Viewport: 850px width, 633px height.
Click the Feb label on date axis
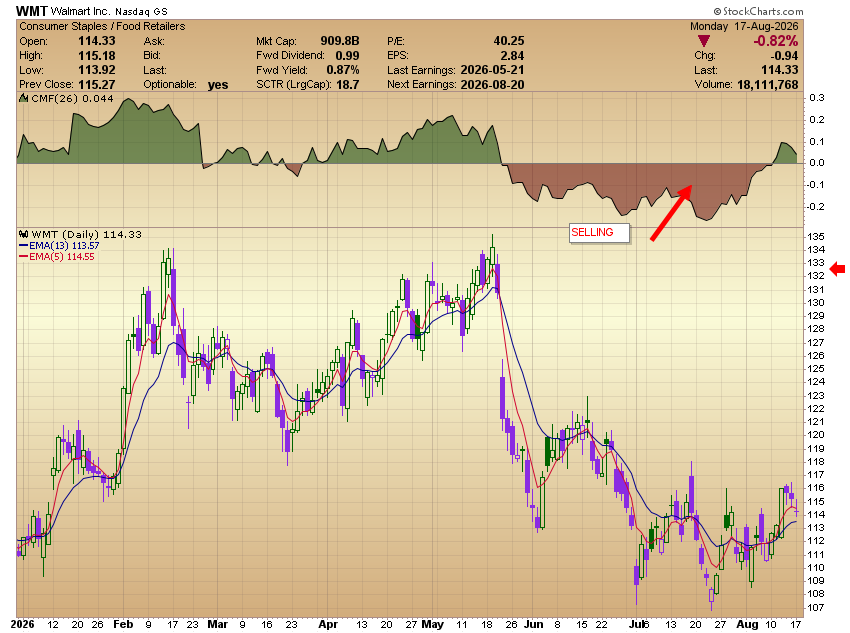(123, 624)
